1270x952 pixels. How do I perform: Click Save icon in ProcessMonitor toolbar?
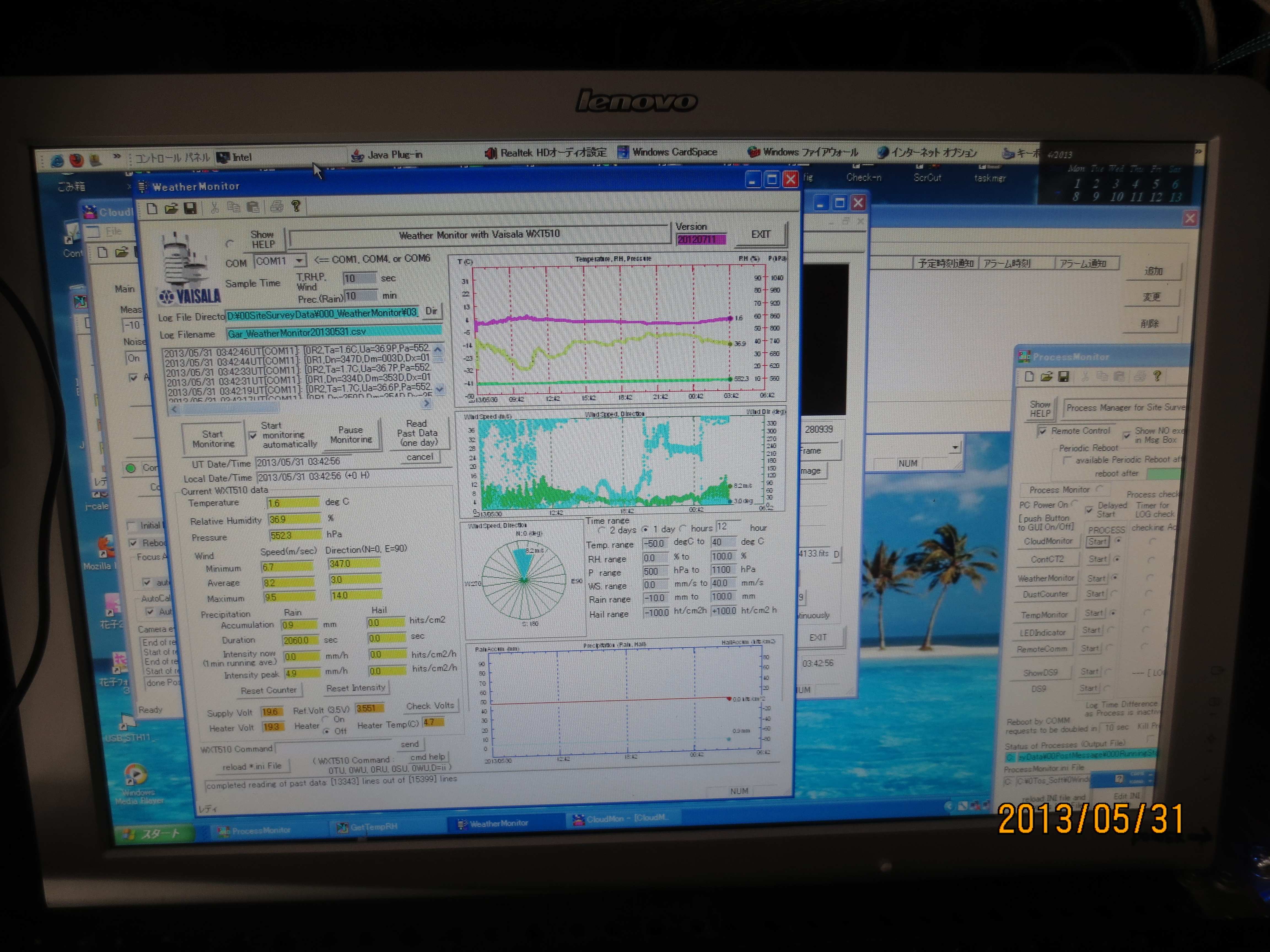[x=1064, y=377]
